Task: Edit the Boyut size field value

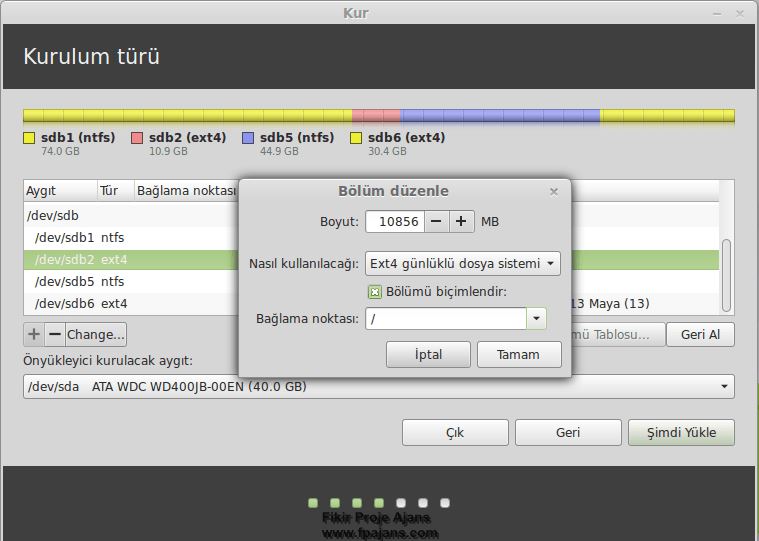Action: tap(395, 222)
